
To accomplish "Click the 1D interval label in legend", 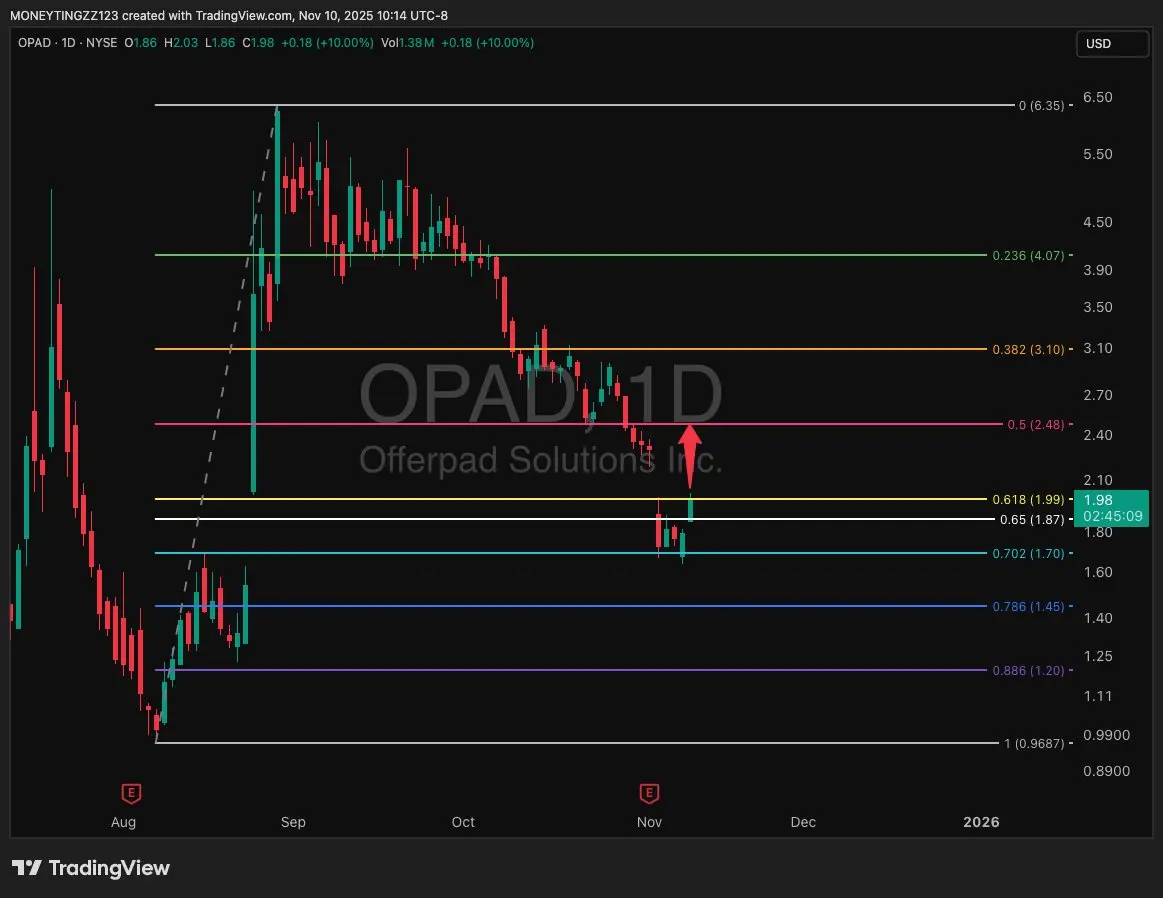I will point(68,43).
